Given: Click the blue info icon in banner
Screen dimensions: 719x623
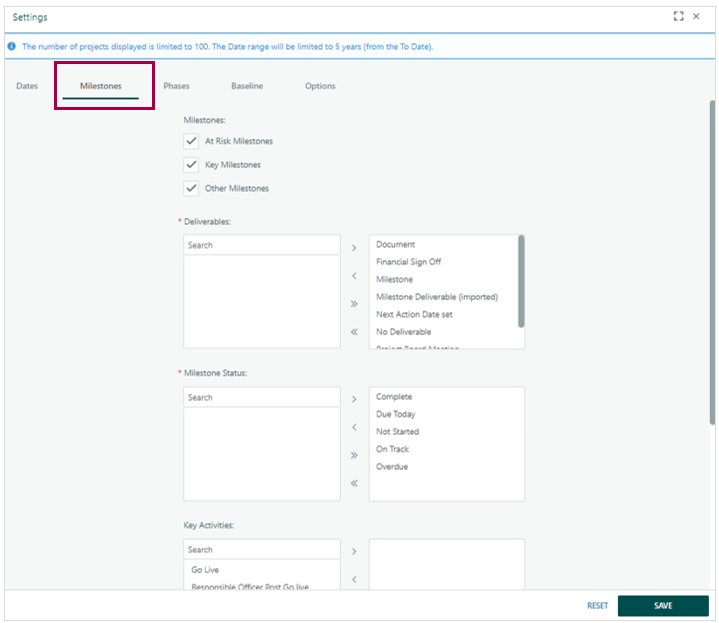Looking at the screenshot, I should click(12, 46).
